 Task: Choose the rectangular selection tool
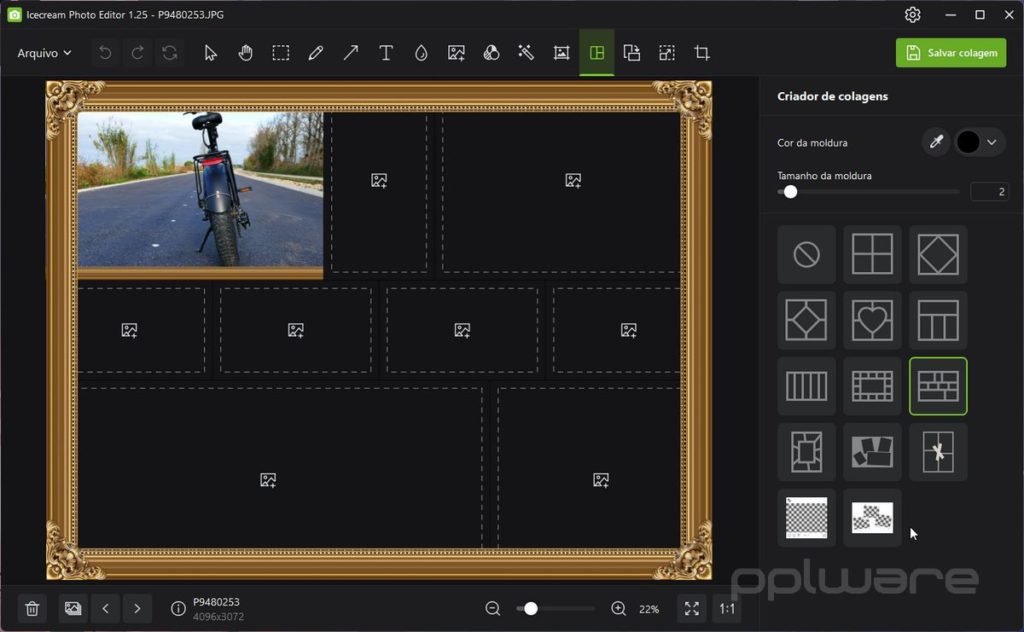(x=281, y=53)
